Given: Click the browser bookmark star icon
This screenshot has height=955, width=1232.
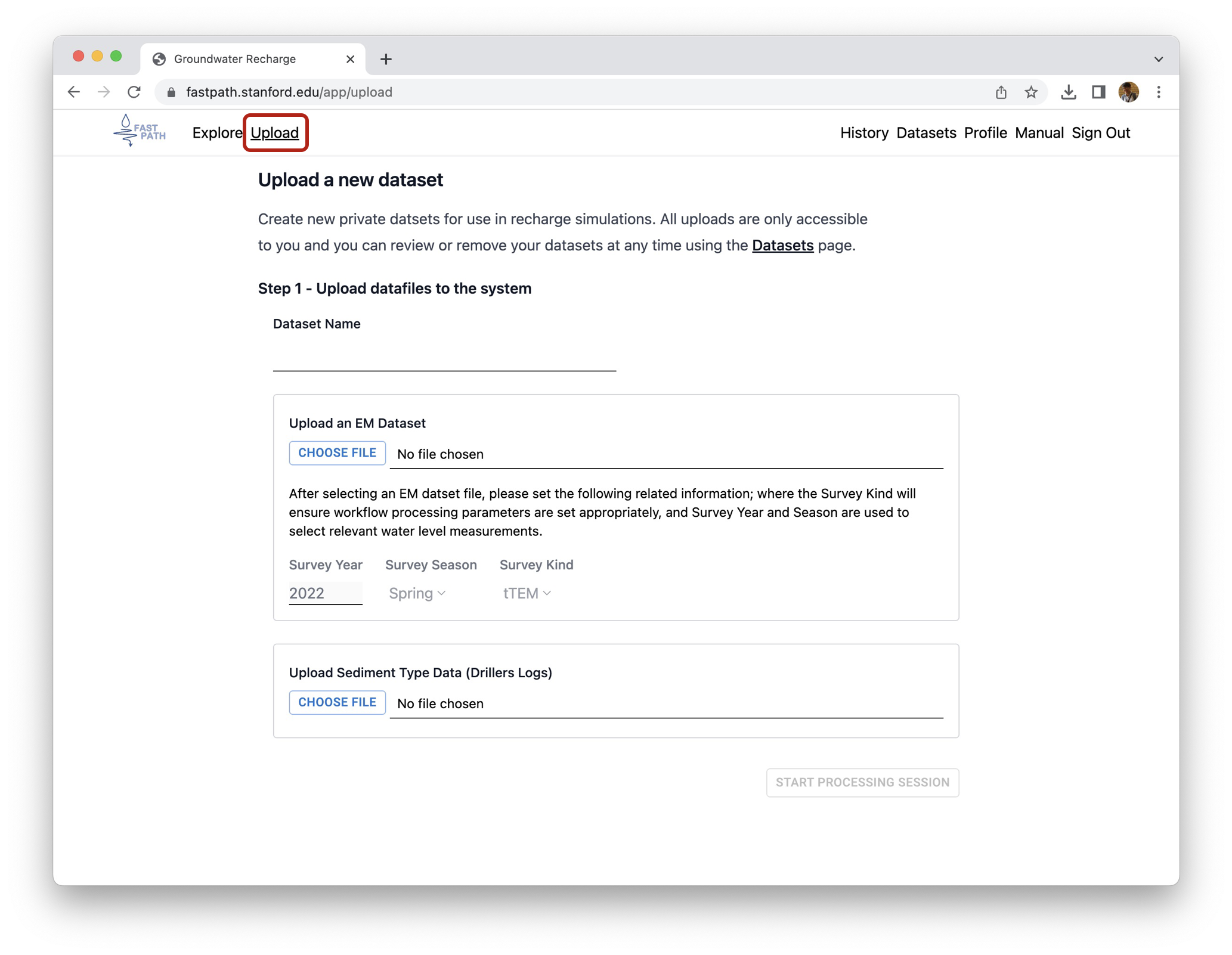Looking at the screenshot, I should point(1032,91).
